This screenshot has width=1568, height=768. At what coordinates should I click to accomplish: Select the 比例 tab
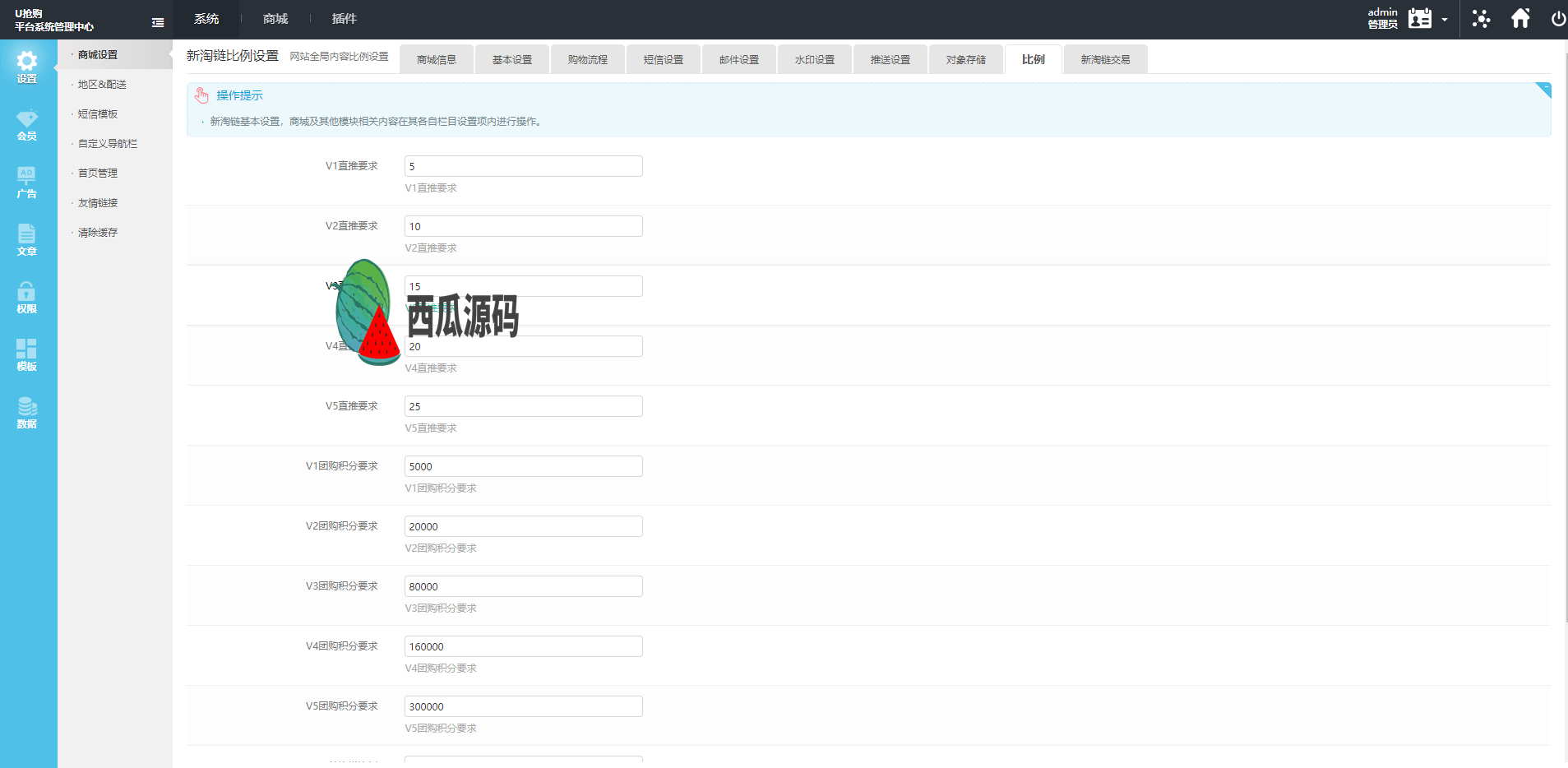[x=1034, y=59]
